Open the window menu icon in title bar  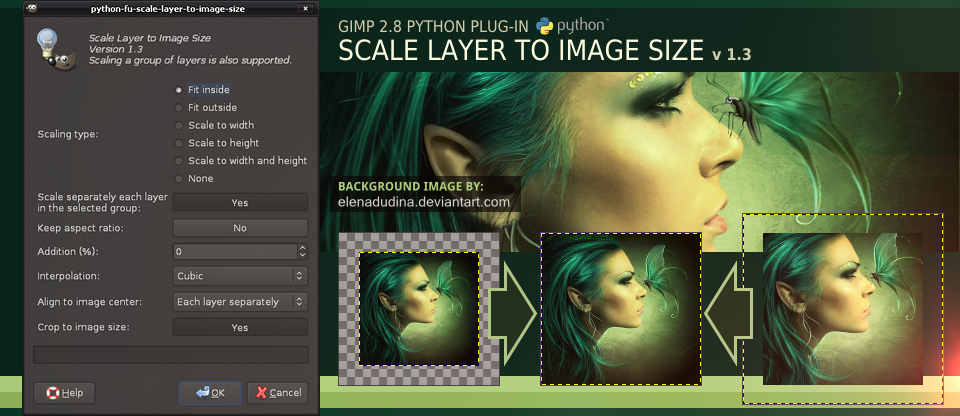click(x=32, y=8)
